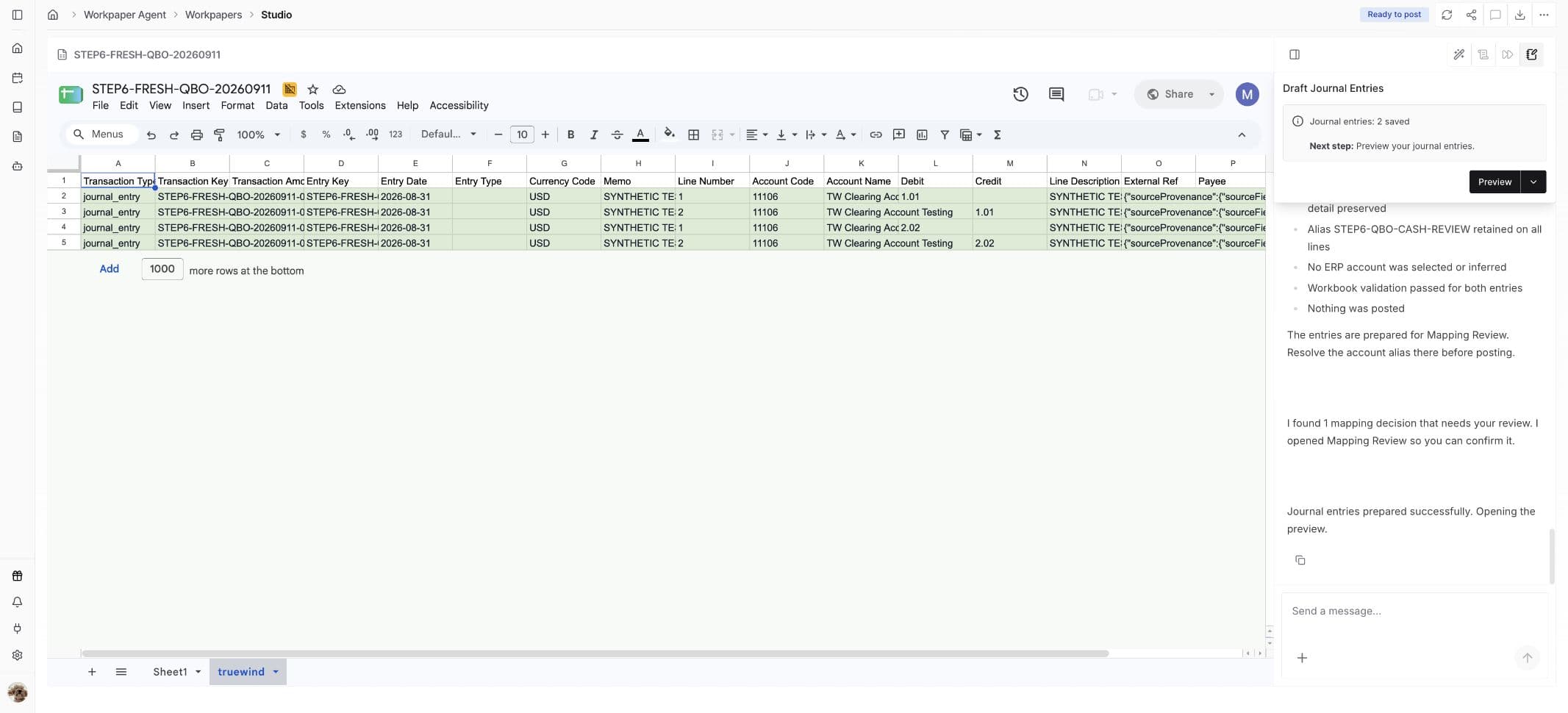The height and width of the screenshot is (713, 1568).
Task: Expand the Preview button dropdown arrow
Action: point(1533,182)
